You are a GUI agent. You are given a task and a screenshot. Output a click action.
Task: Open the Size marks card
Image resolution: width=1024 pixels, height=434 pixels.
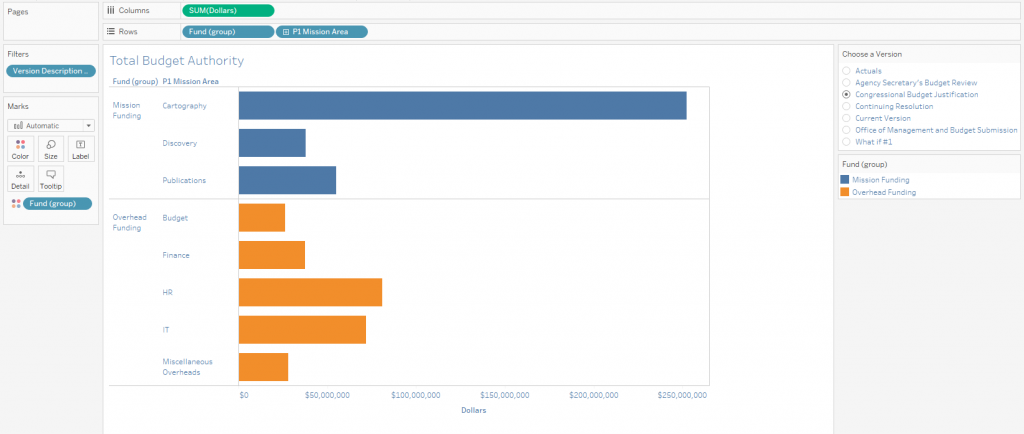click(x=51, y=149)
